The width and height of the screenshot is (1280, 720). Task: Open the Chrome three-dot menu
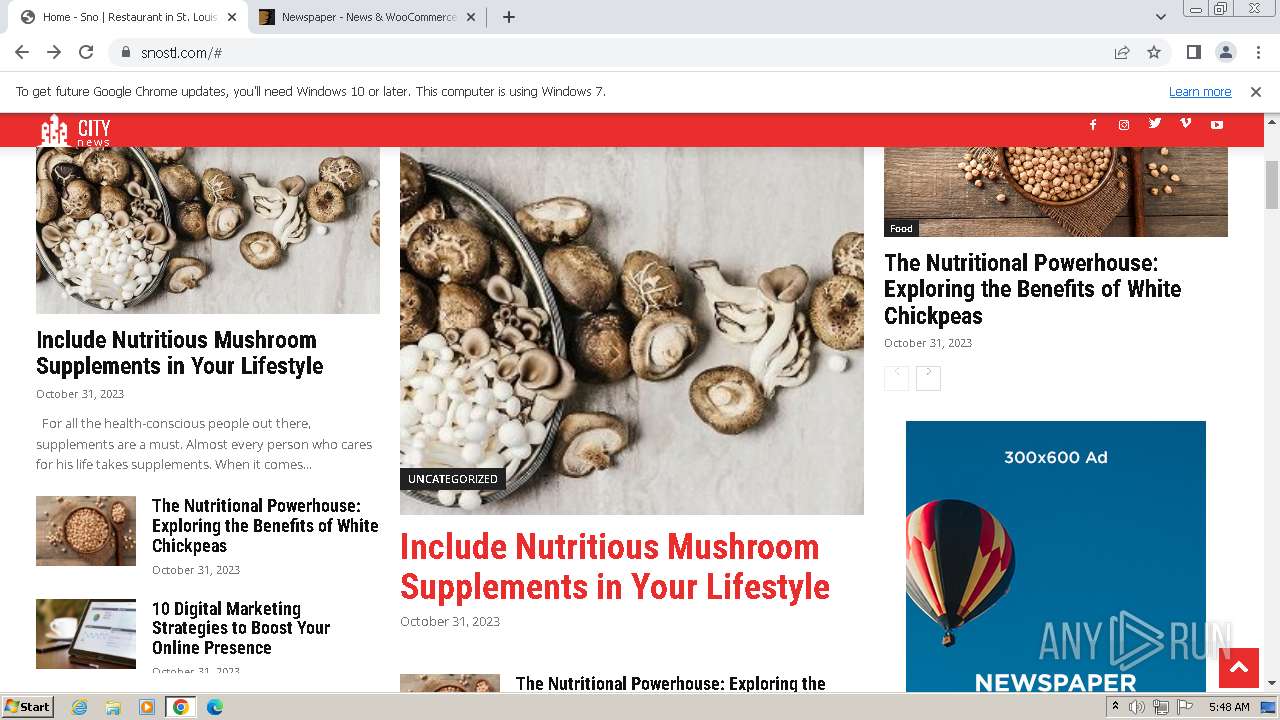point(1256,52)
